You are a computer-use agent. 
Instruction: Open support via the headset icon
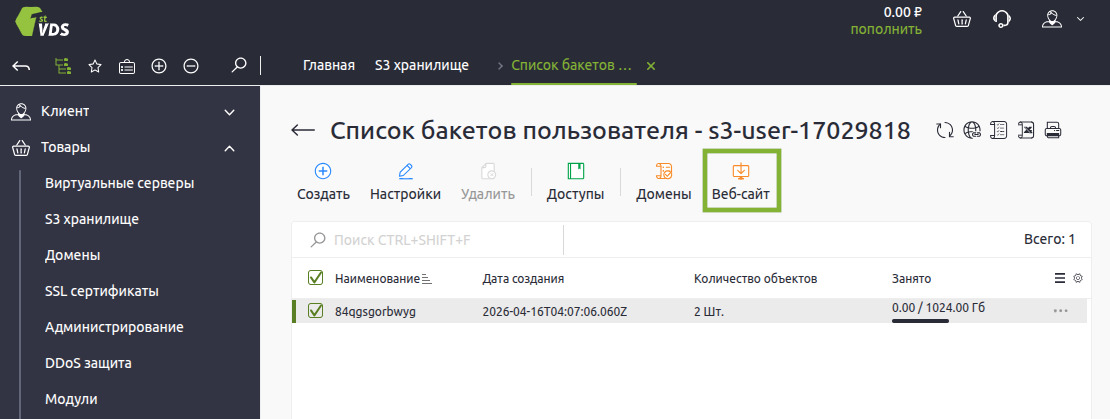[x=1000, y=20]
